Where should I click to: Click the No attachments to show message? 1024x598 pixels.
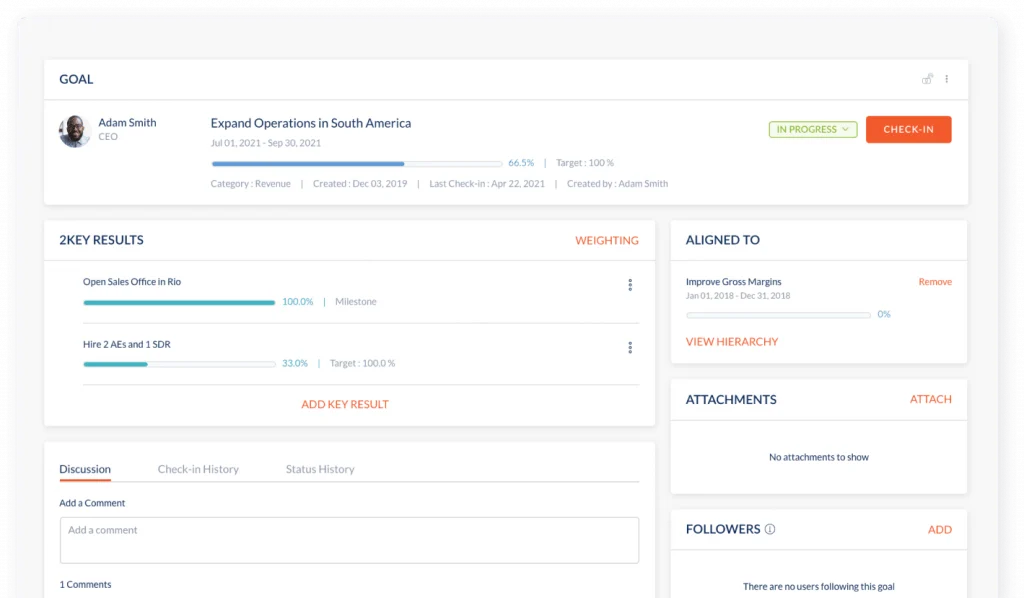coord(819,457)
